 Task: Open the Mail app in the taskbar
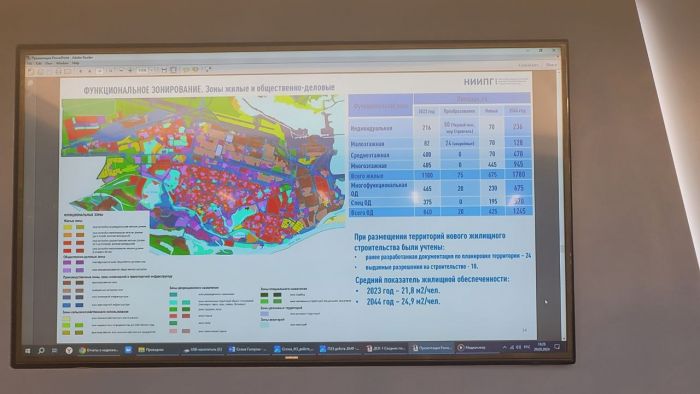128,350
